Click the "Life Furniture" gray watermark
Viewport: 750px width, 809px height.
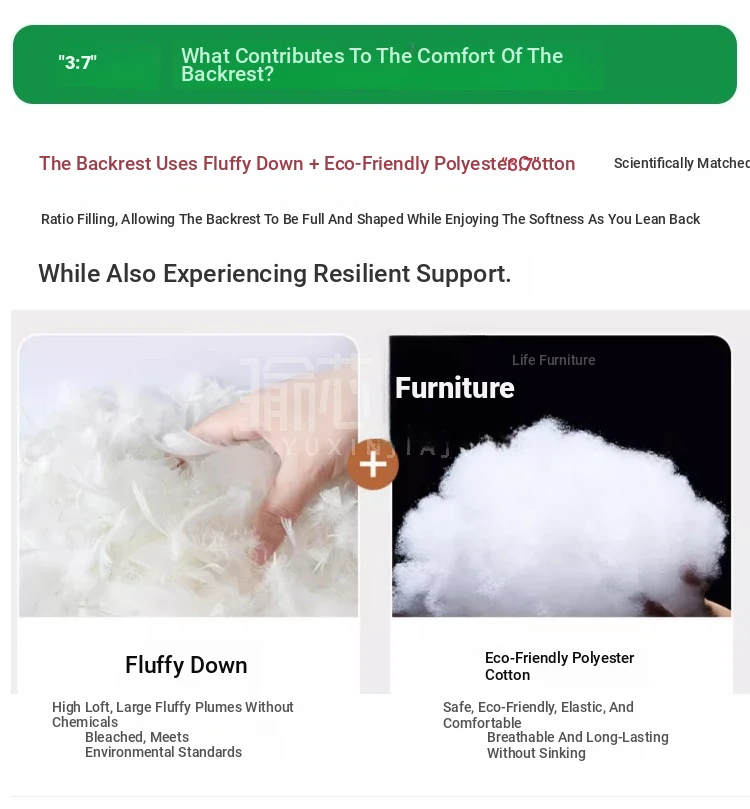point(553,360)
